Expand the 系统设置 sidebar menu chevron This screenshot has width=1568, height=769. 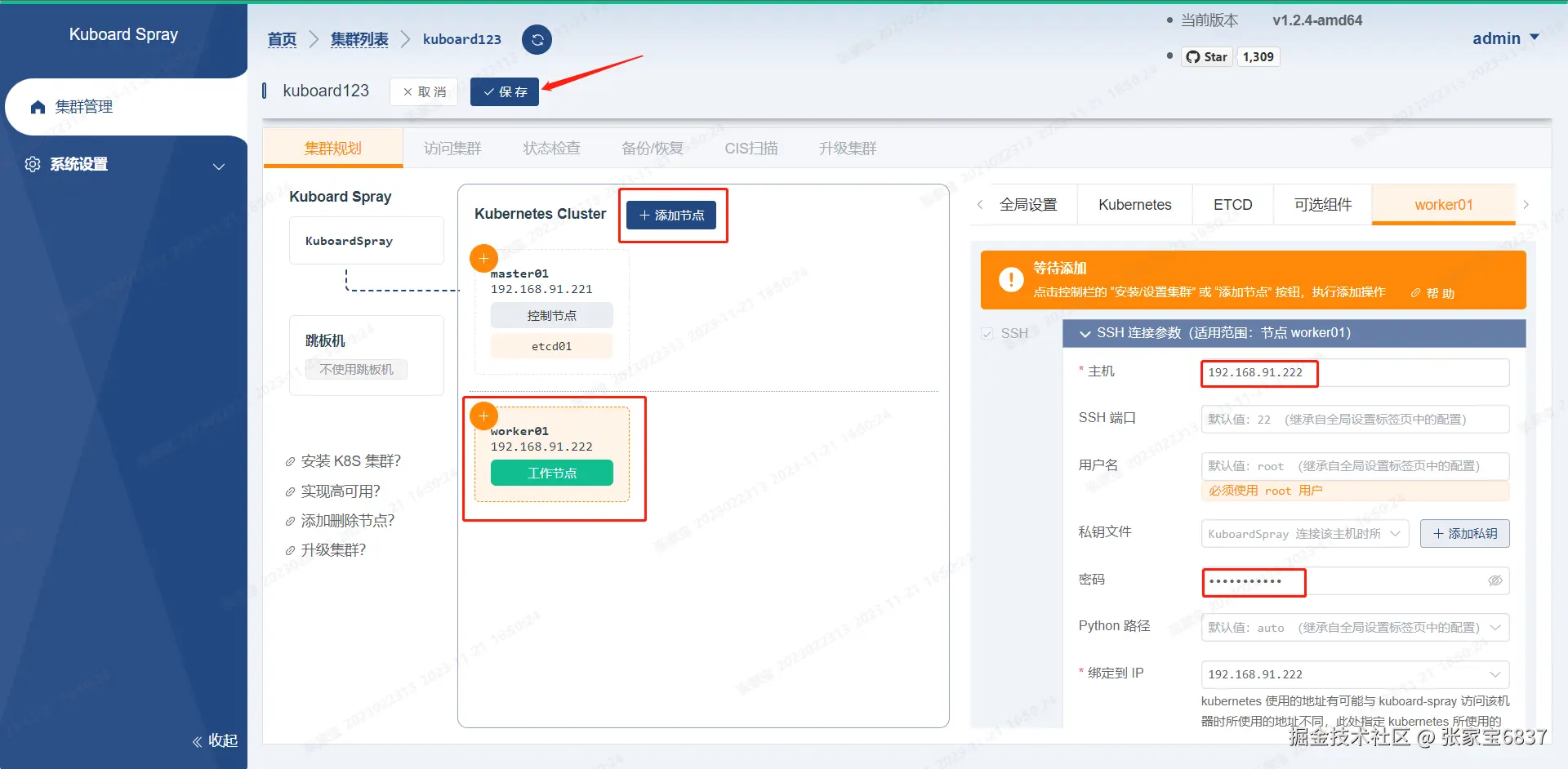tap(219, 166)
